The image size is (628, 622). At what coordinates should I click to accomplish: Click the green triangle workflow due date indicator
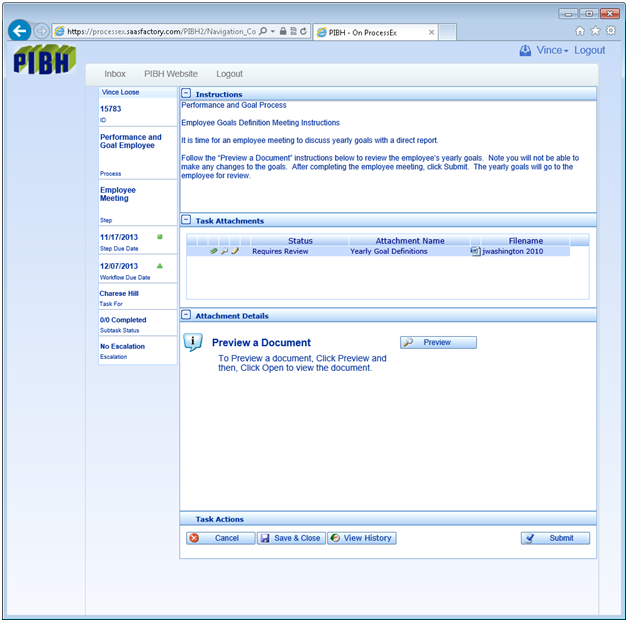[160, 266]
